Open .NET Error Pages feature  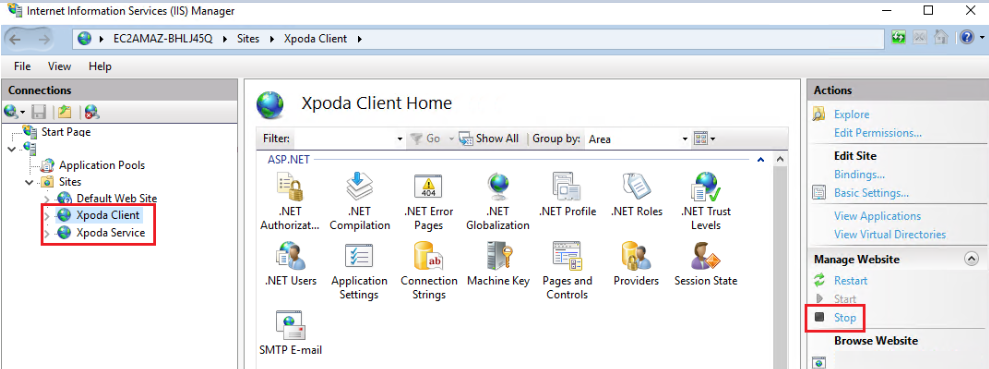(x=428, y=201)
